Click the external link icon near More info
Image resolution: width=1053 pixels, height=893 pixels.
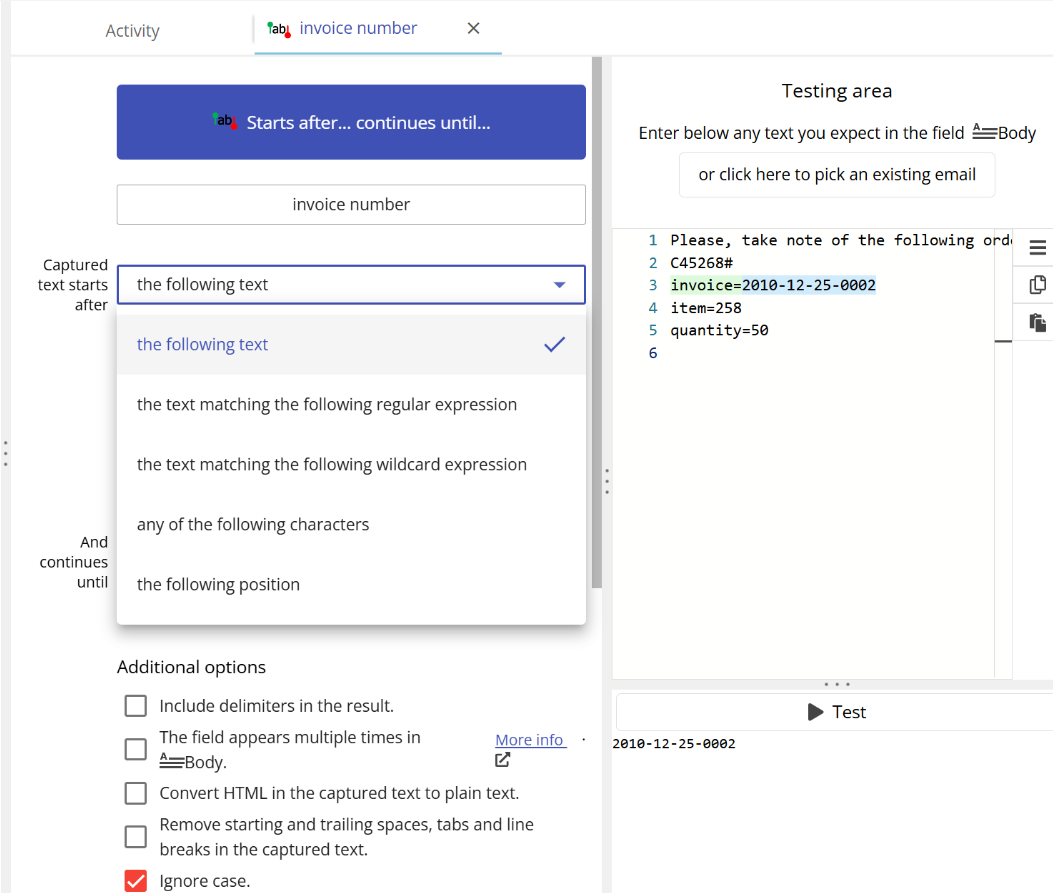coord(503,760)
